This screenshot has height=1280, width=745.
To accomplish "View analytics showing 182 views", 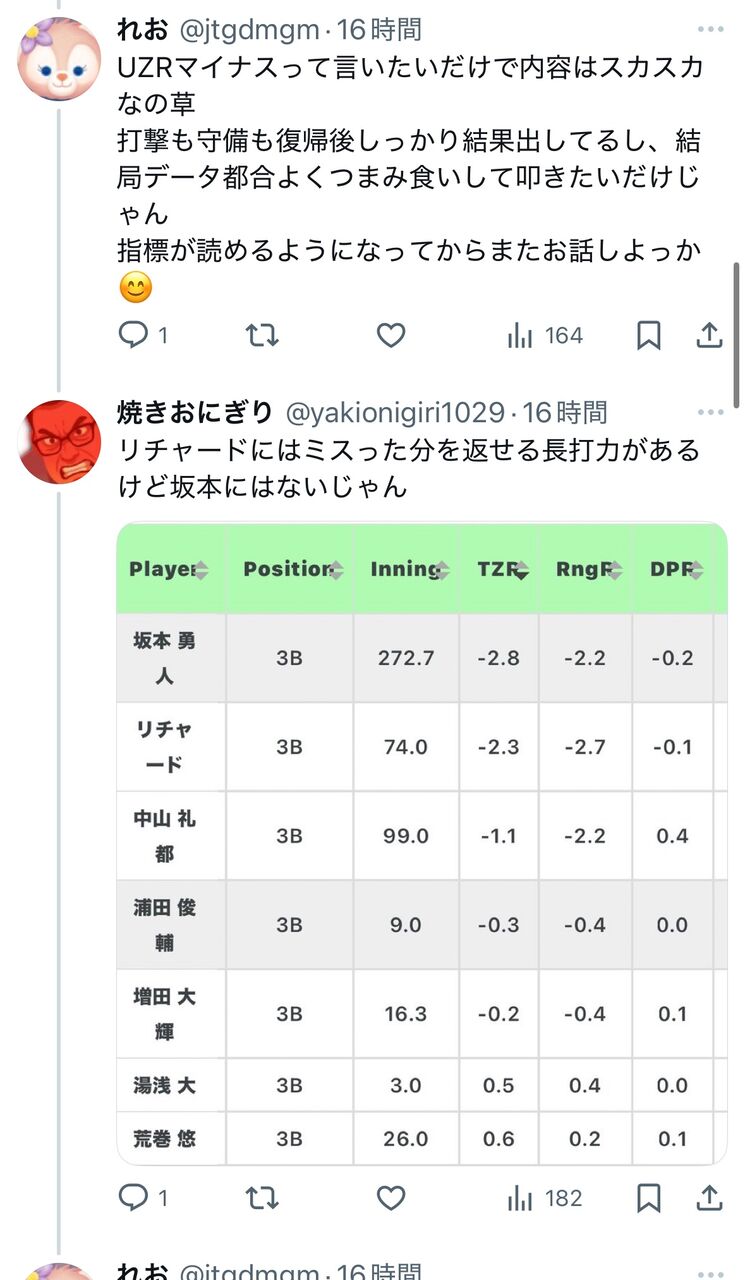I will pyautogui.click(x=545, y=1198).
